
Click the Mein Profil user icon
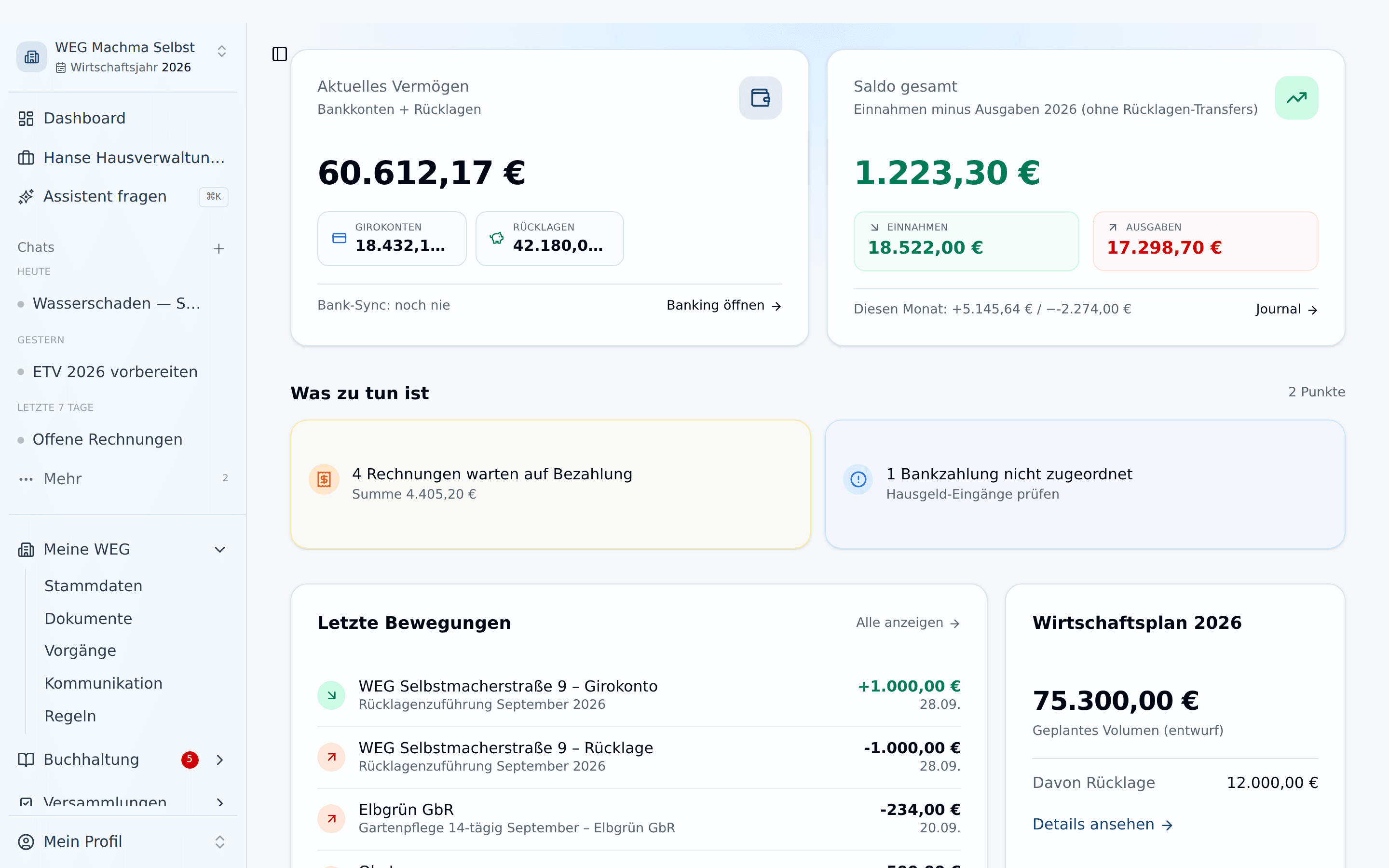pyautogui.click(x=26, y=841)
